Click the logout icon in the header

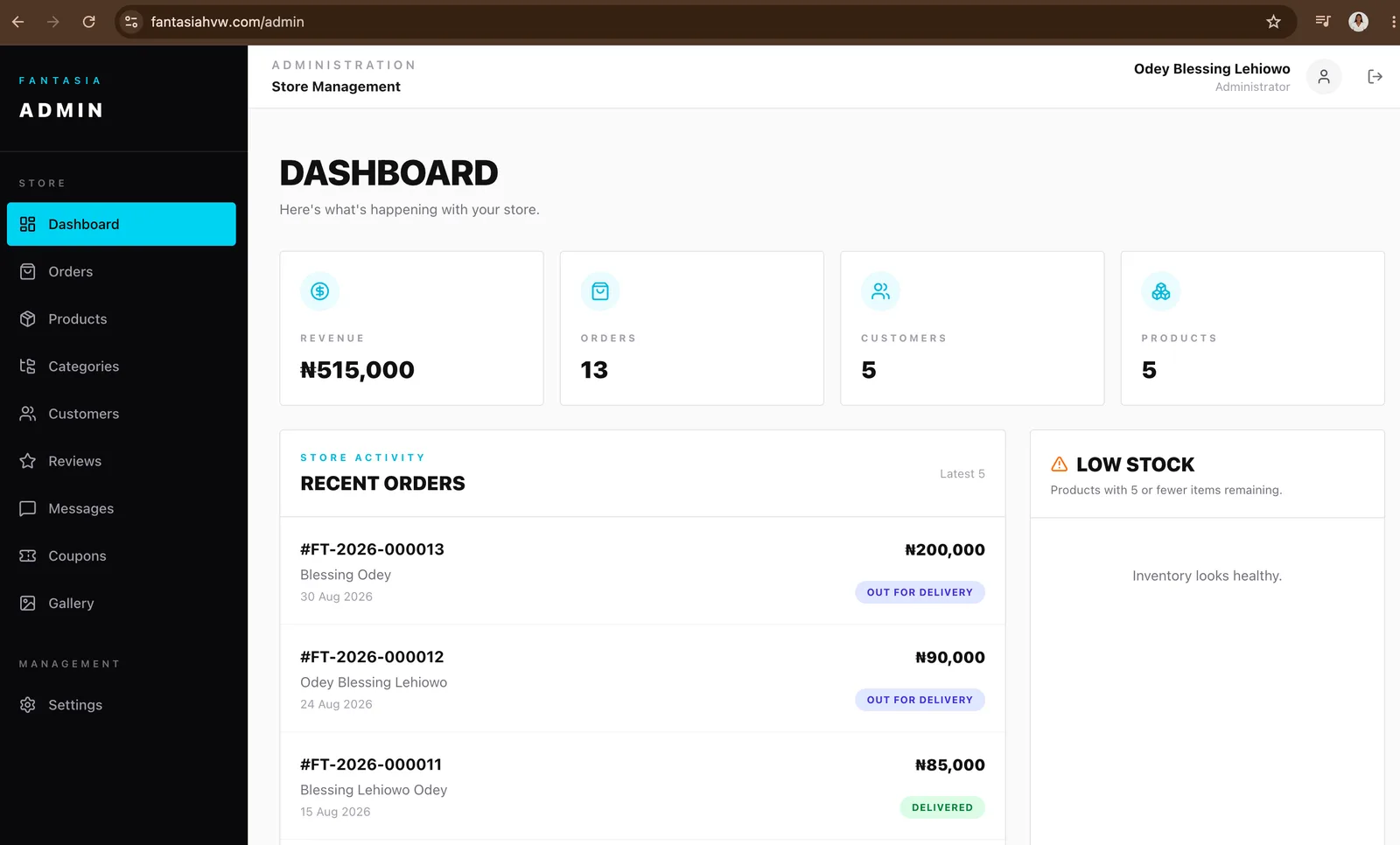tap(1375, 77)
